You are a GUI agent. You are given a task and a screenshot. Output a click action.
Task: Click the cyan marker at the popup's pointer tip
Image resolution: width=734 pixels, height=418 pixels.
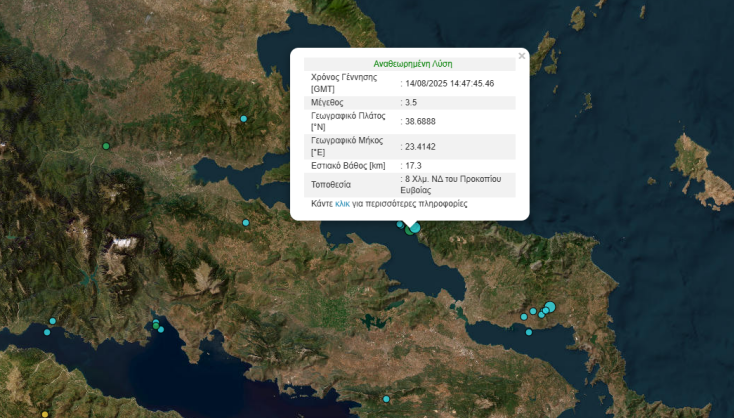click(414, 228)
